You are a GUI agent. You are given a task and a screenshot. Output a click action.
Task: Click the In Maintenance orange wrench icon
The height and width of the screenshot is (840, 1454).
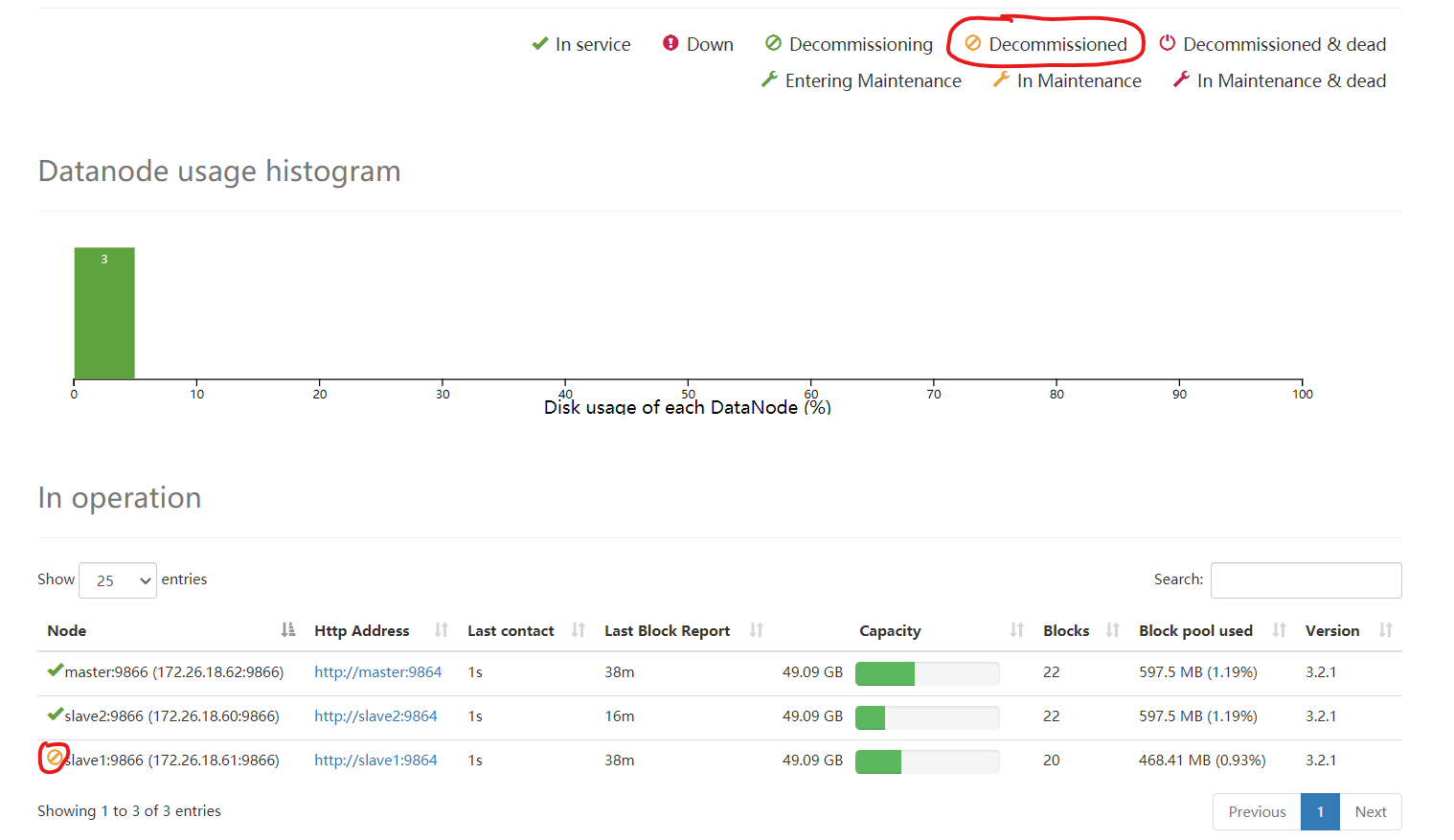pyautogui.click(x=1001, y=79)
